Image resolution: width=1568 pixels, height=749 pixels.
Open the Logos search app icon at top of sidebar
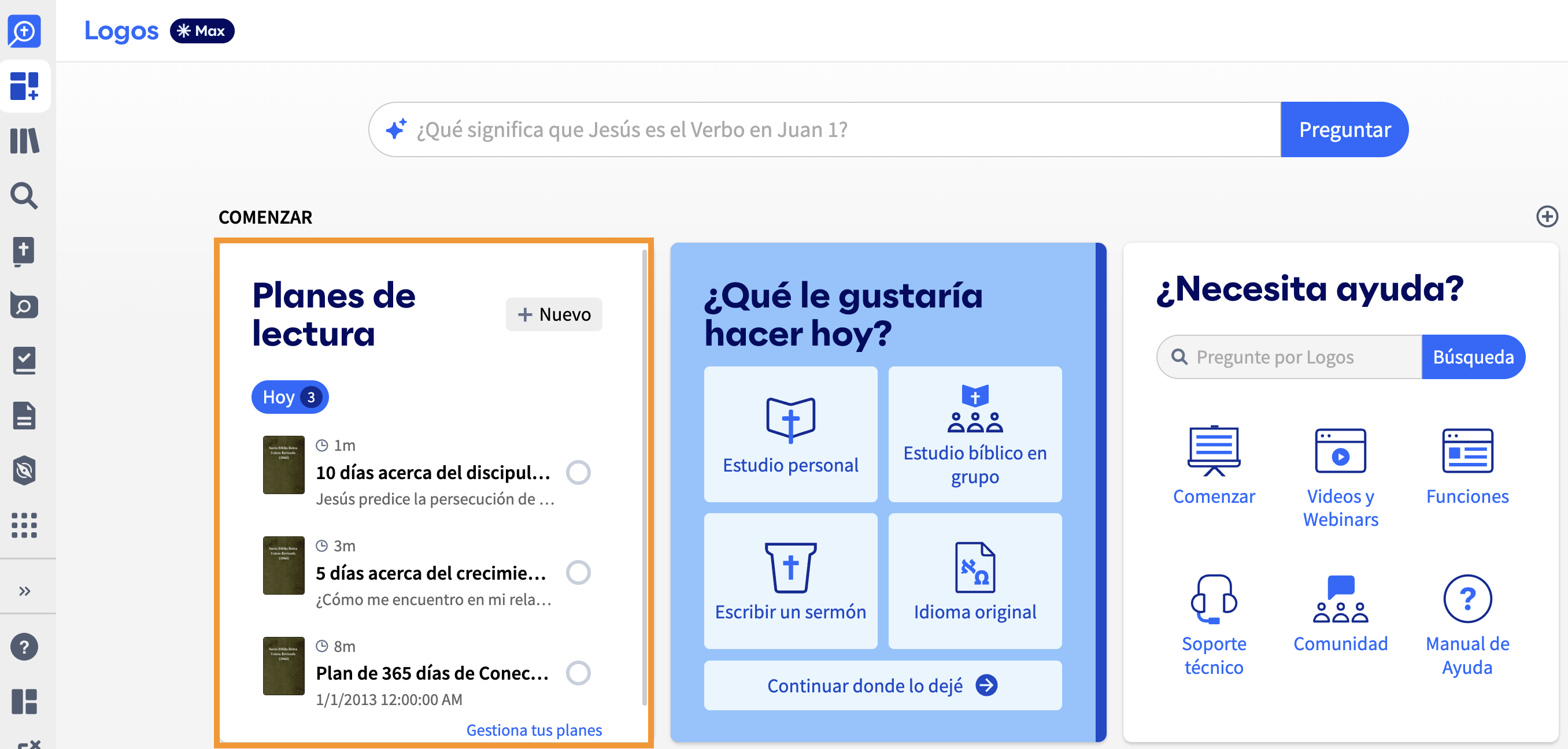coord(24,31)
